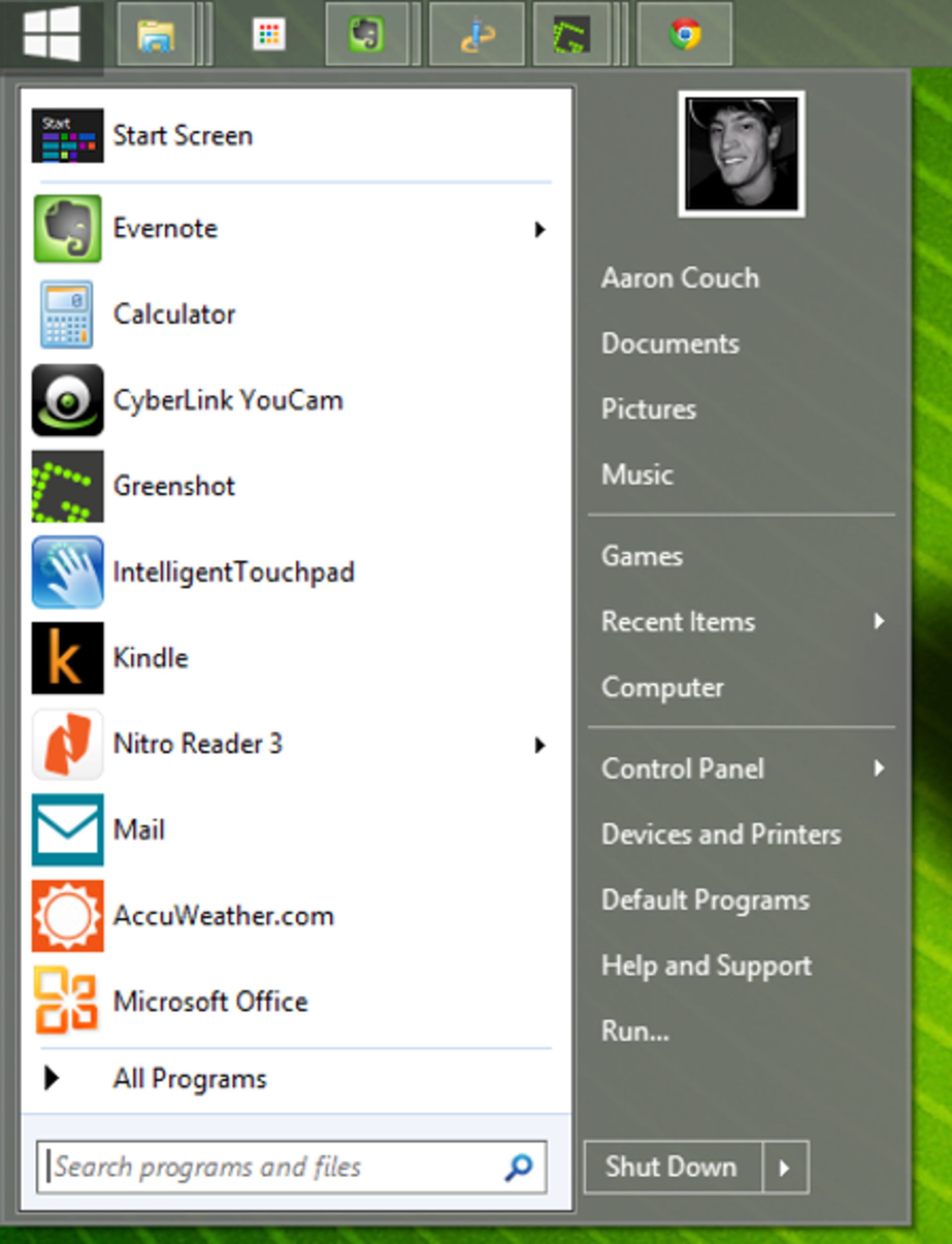
Task: Open the Music folder link
Action: coord(638,474)
